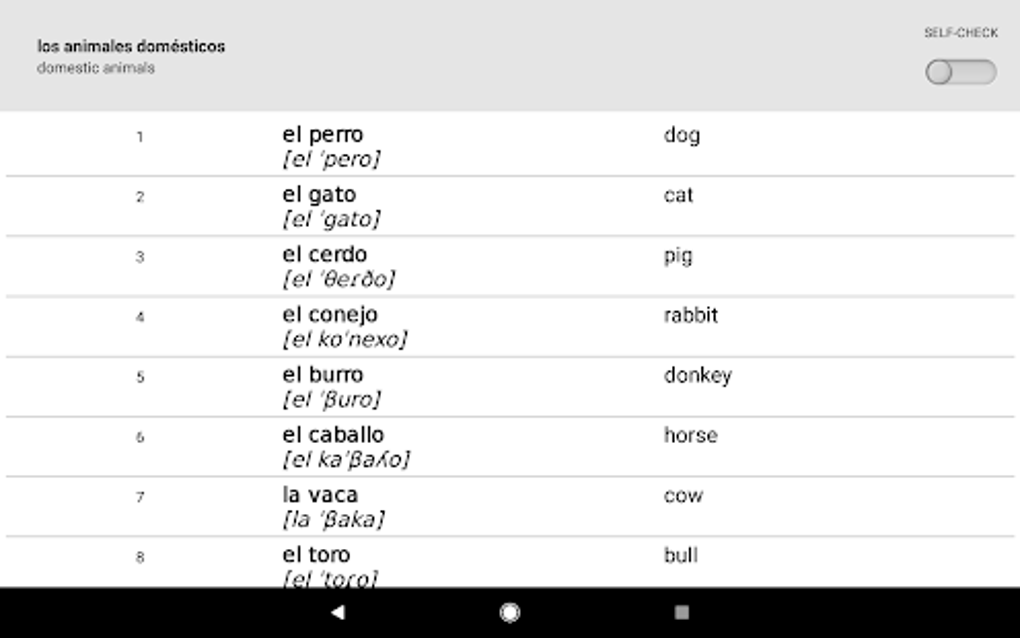Click the "el conejo" vocabulary item
Image resolution: width=1020 pixels, height=638 pixels.
(330, 315)
